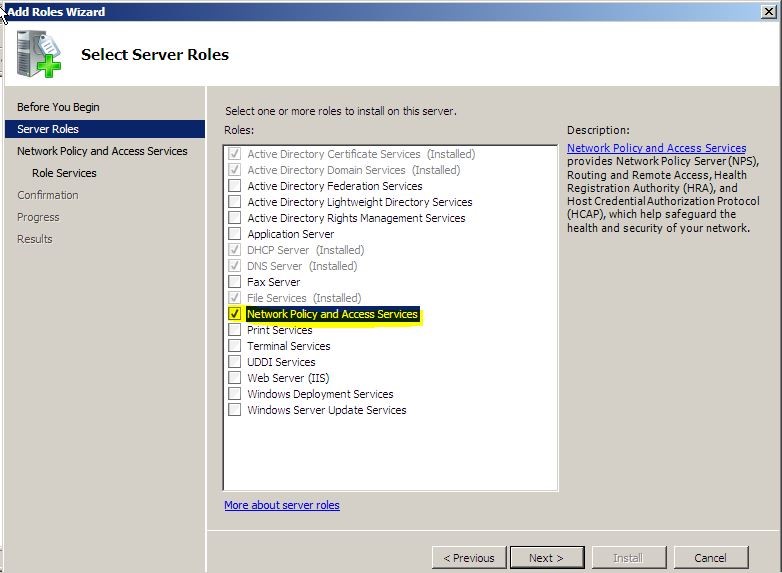The width and height of the screenshot is (782, 573).
Task: Click Active Directory Domain Services checkbox
Action: click(x=234, y=170)
